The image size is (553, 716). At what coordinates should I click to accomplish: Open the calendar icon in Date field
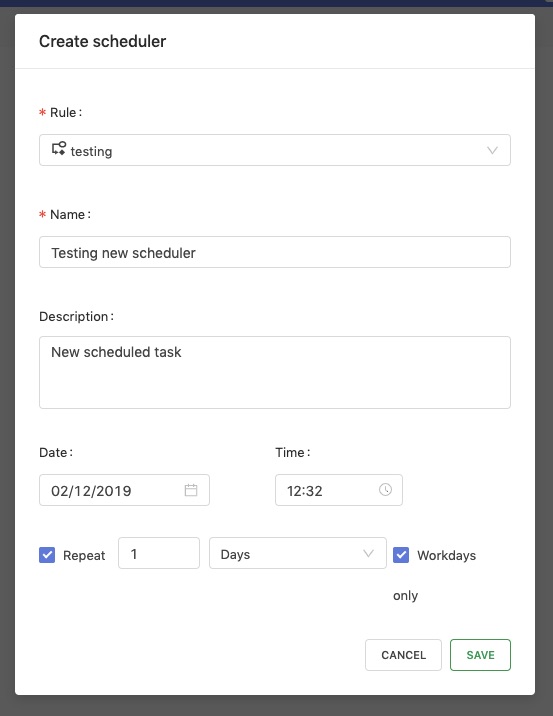point(191,490)
